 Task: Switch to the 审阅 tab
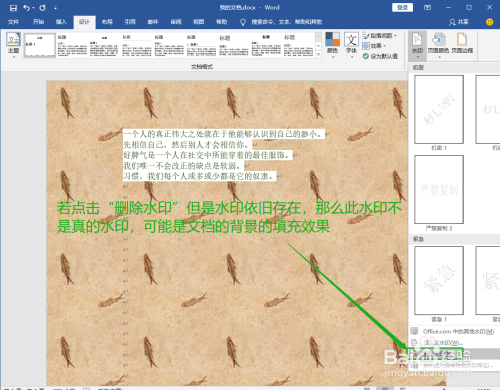pyautogui.click(x=176, y=22)
